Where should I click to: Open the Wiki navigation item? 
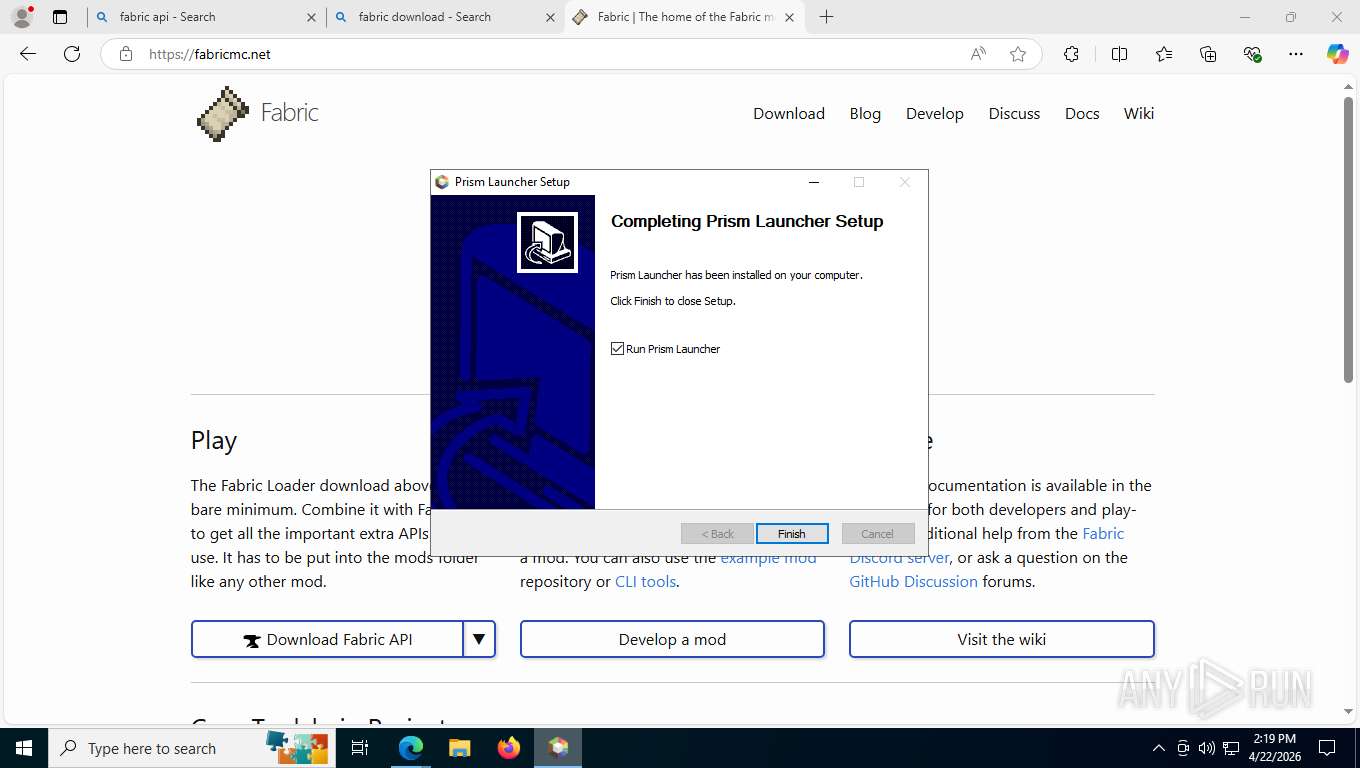coord(1139,113)
